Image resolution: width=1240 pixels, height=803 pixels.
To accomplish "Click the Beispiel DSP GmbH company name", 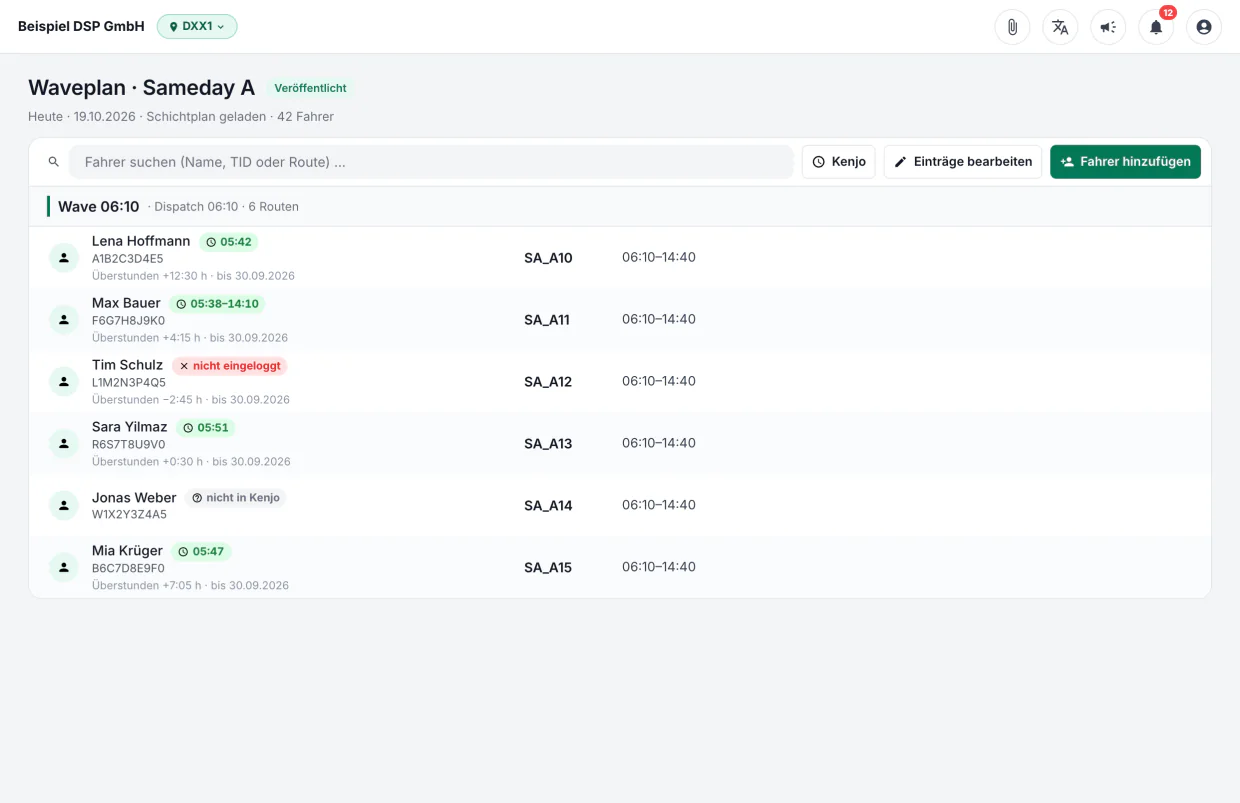I will click(x=81, y=27).
